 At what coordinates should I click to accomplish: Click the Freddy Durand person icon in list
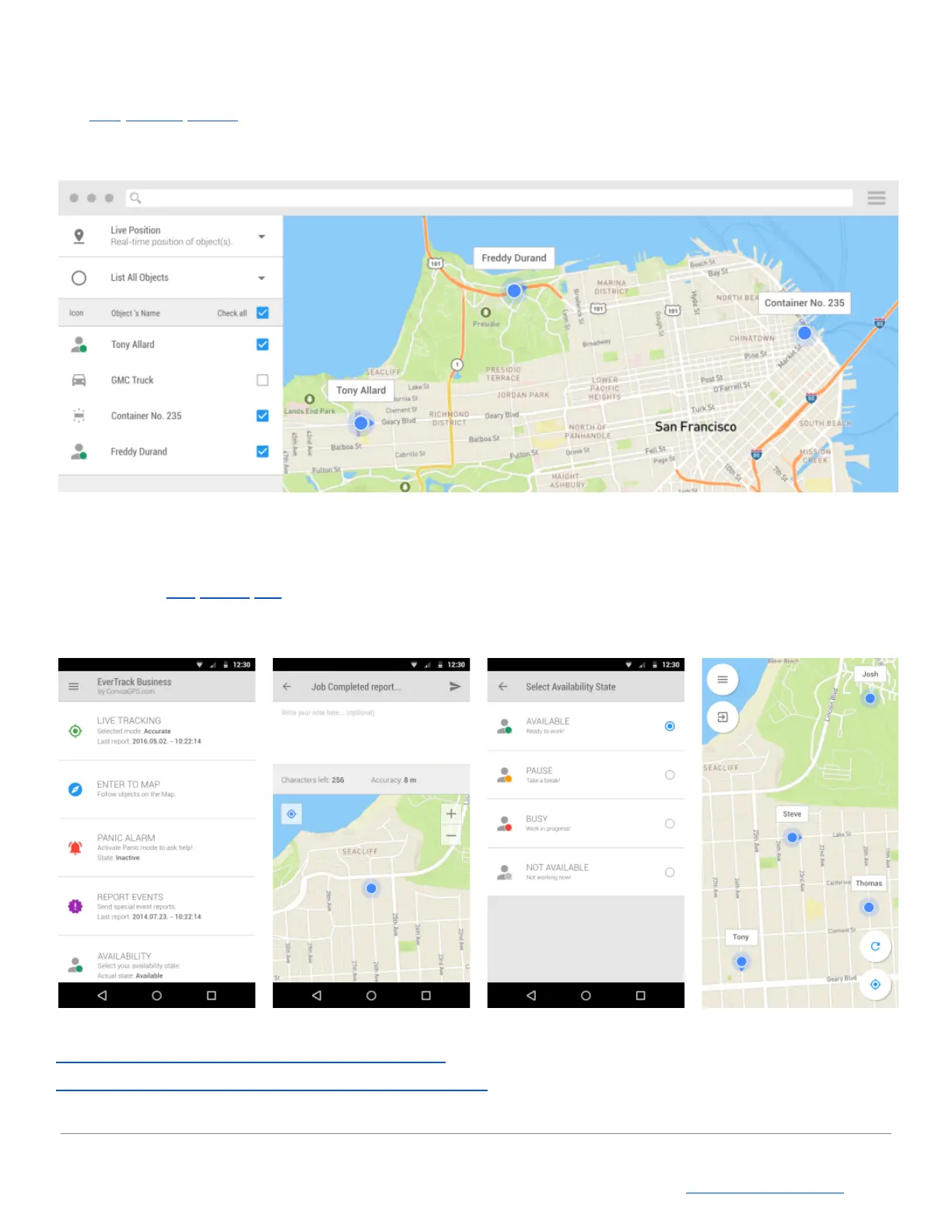pyautogui.click(x=79, y=451)
